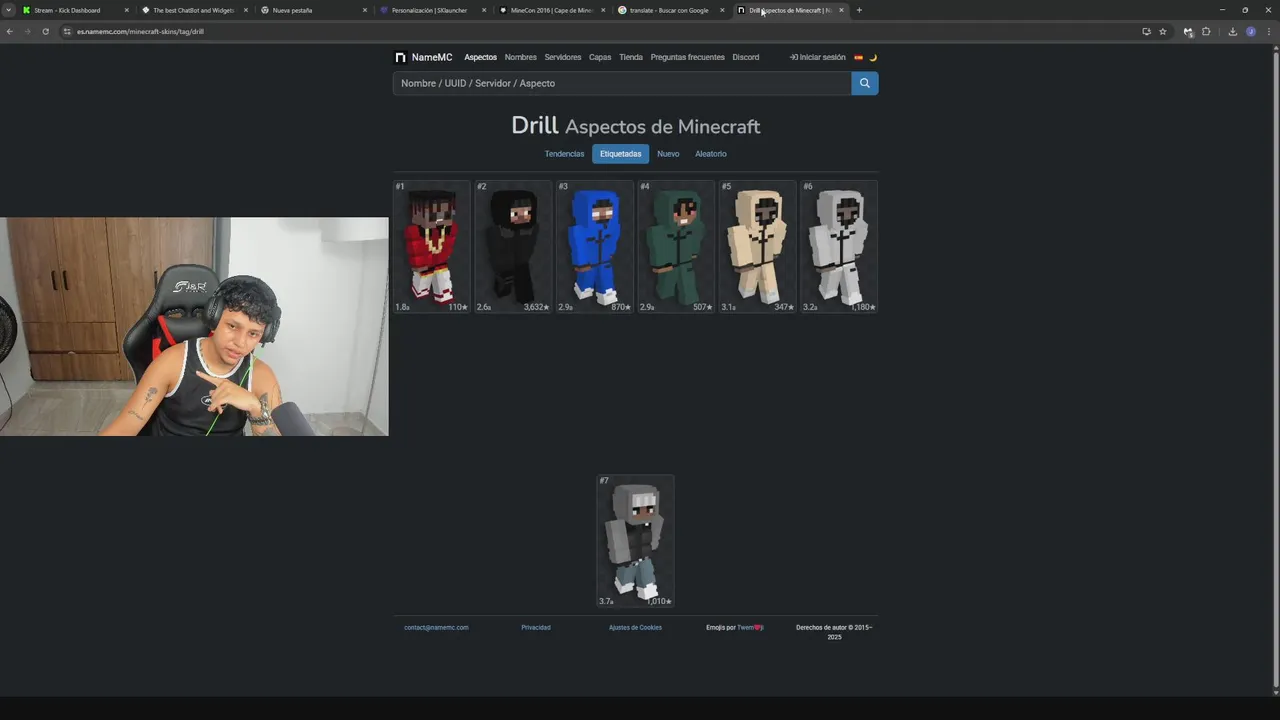Switch to the Tendencias tab

(564, 154)
